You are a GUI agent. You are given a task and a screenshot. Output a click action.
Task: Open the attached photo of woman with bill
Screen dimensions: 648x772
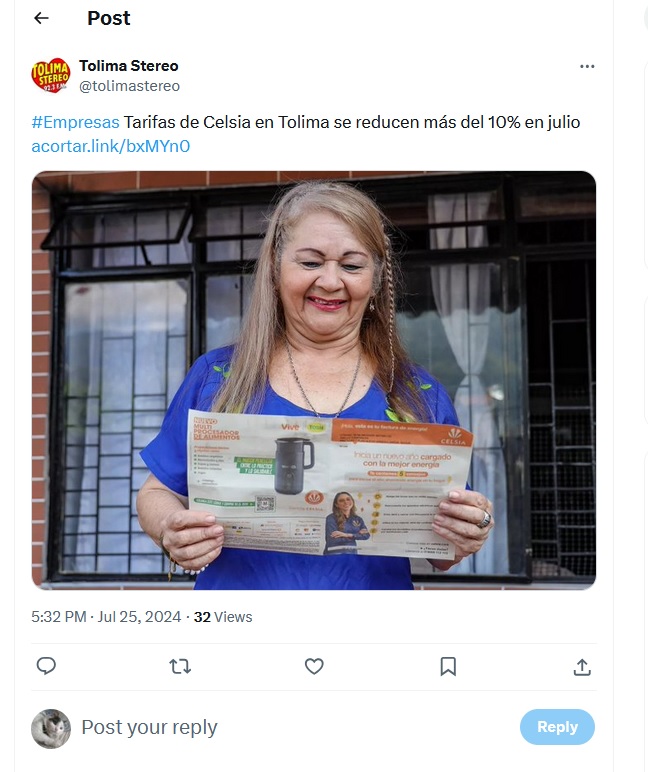tap(314, 380)
